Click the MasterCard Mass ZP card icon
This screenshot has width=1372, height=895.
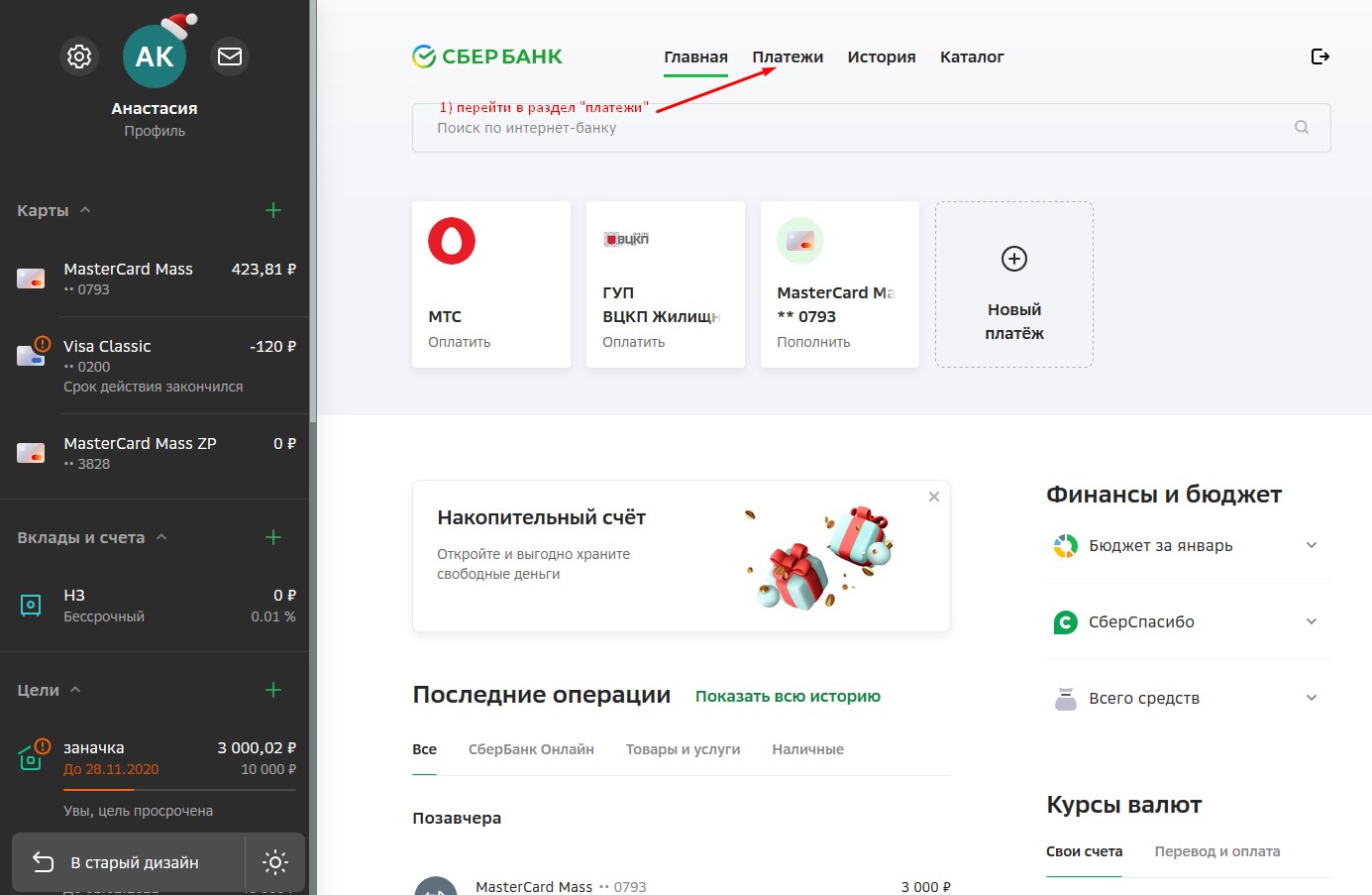(x=31, y=453)
